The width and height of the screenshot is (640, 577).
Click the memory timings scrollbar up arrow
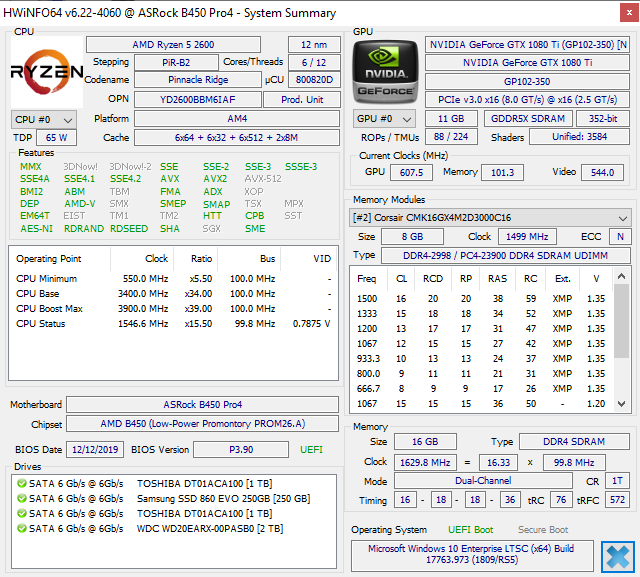(621, 276)
